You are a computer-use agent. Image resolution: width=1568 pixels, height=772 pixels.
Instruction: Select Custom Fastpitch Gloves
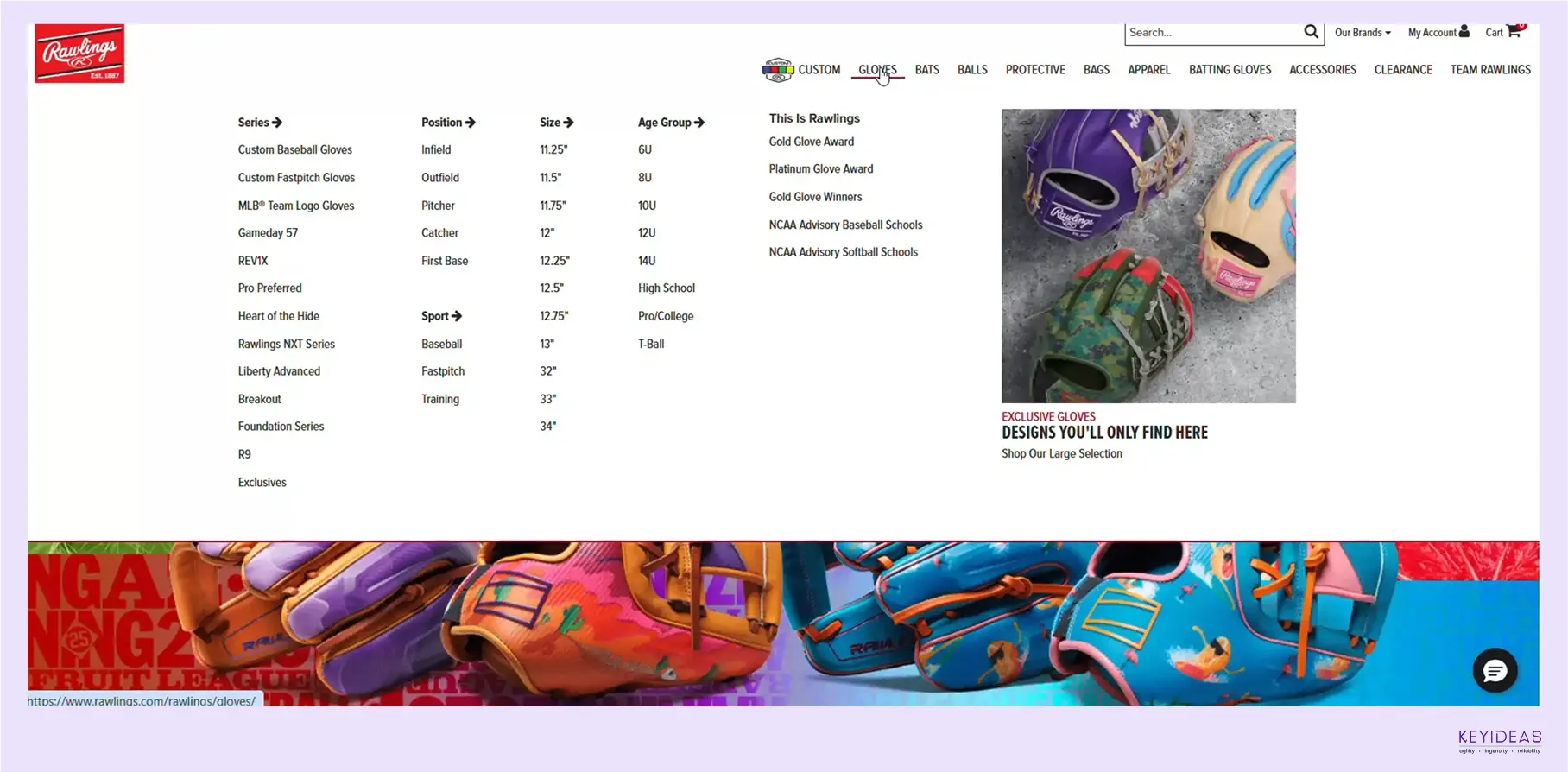point(296,178)
